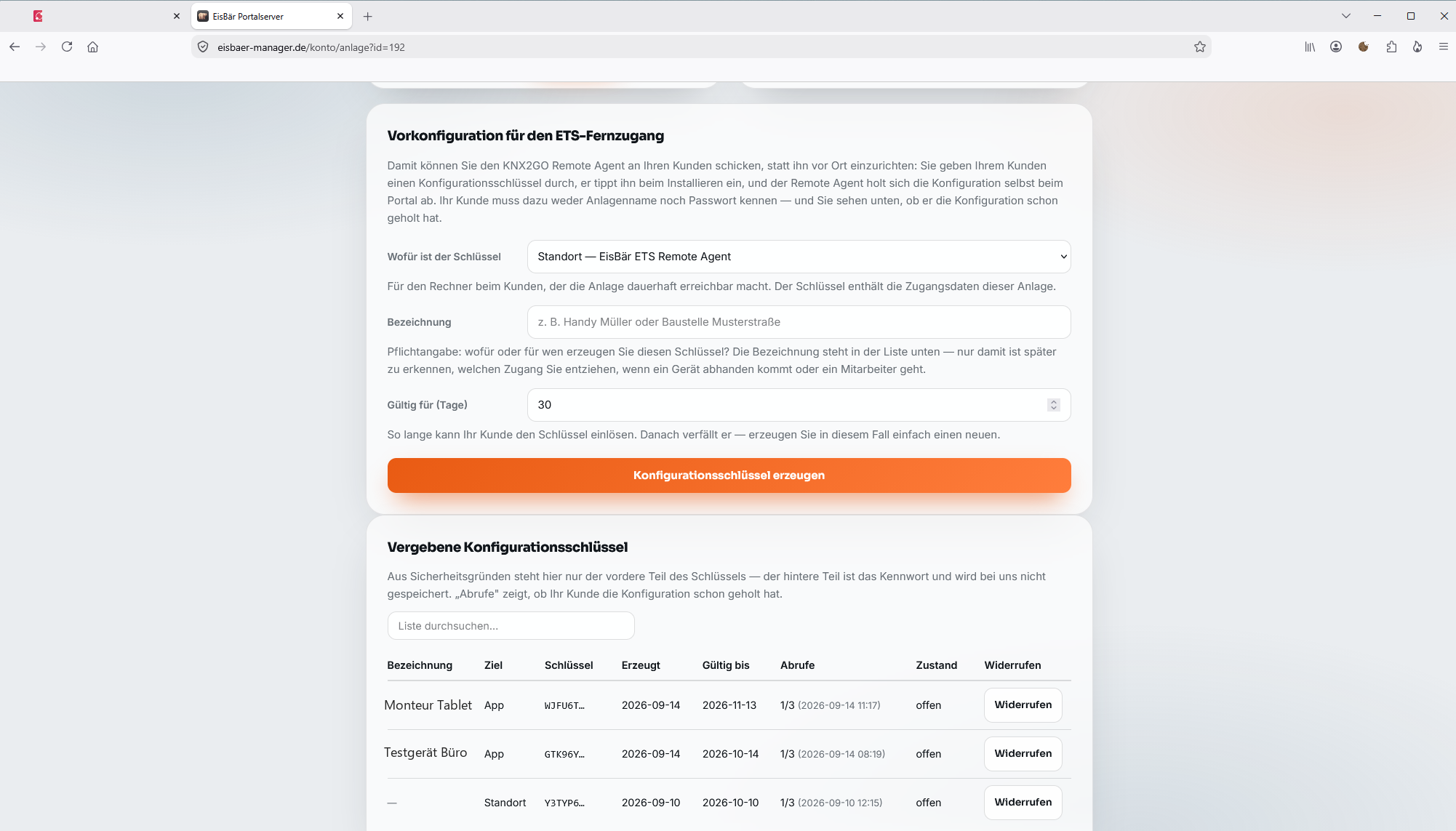Click key prefix 'Y3TYP6…'
Viewport: 1456px width, 831px height.
pyautogui.click(x=564, y=803)
